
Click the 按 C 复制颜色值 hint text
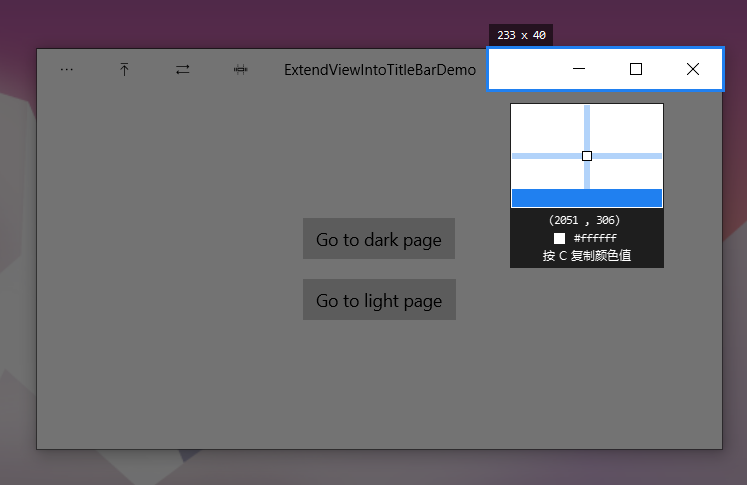tap(587, 256)
